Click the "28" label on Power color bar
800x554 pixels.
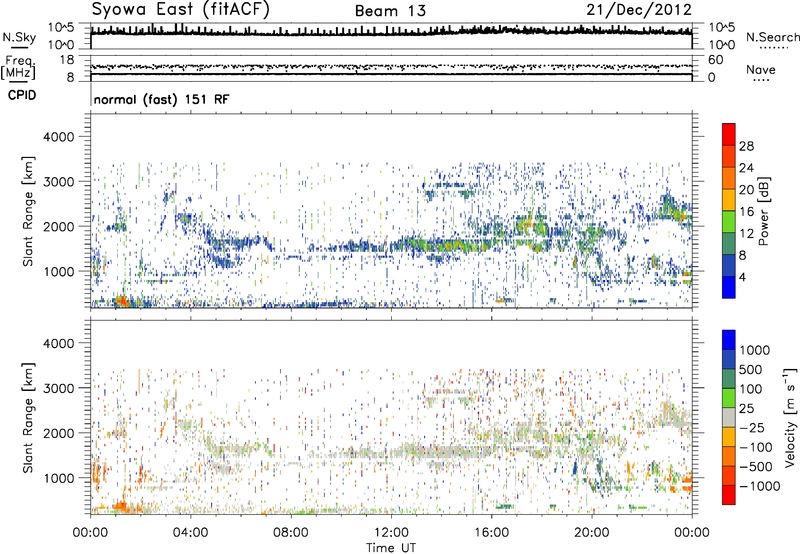coord(746,146)
